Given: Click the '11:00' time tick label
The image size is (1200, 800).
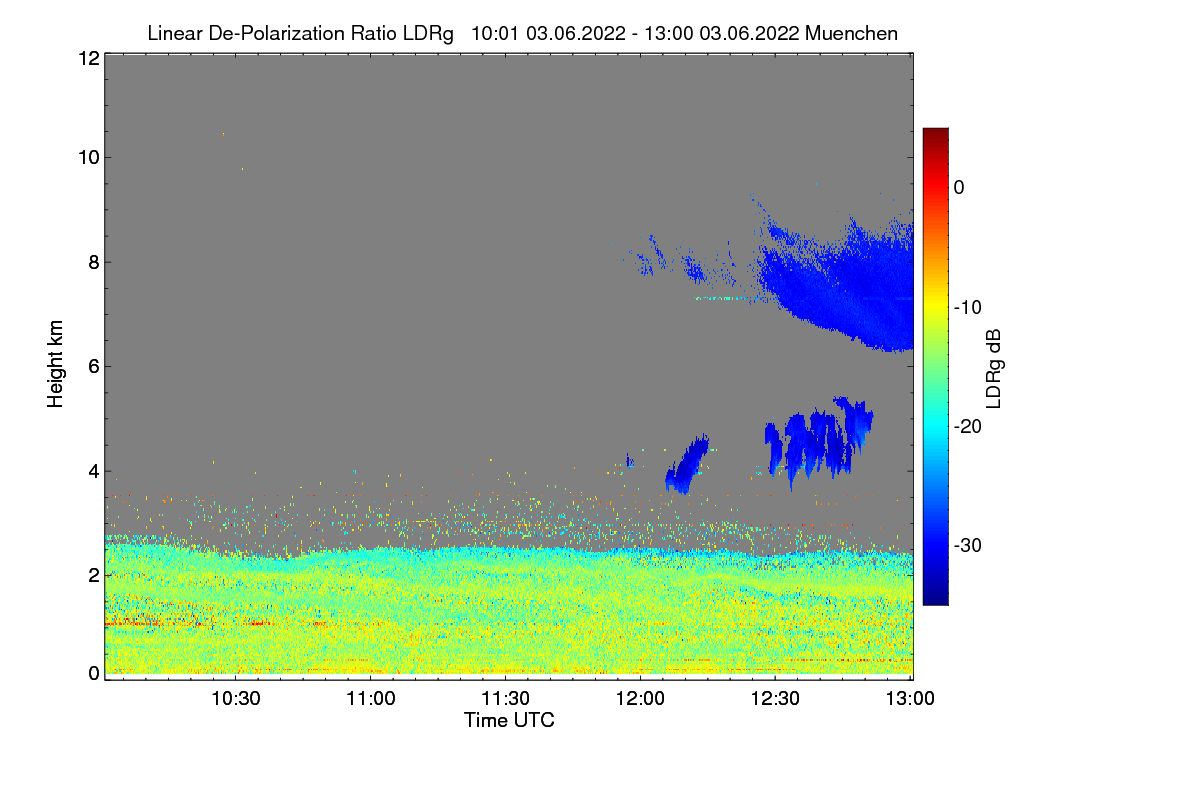Looking at the screenshot, I should pyautogui.click(x=371, y=700).
